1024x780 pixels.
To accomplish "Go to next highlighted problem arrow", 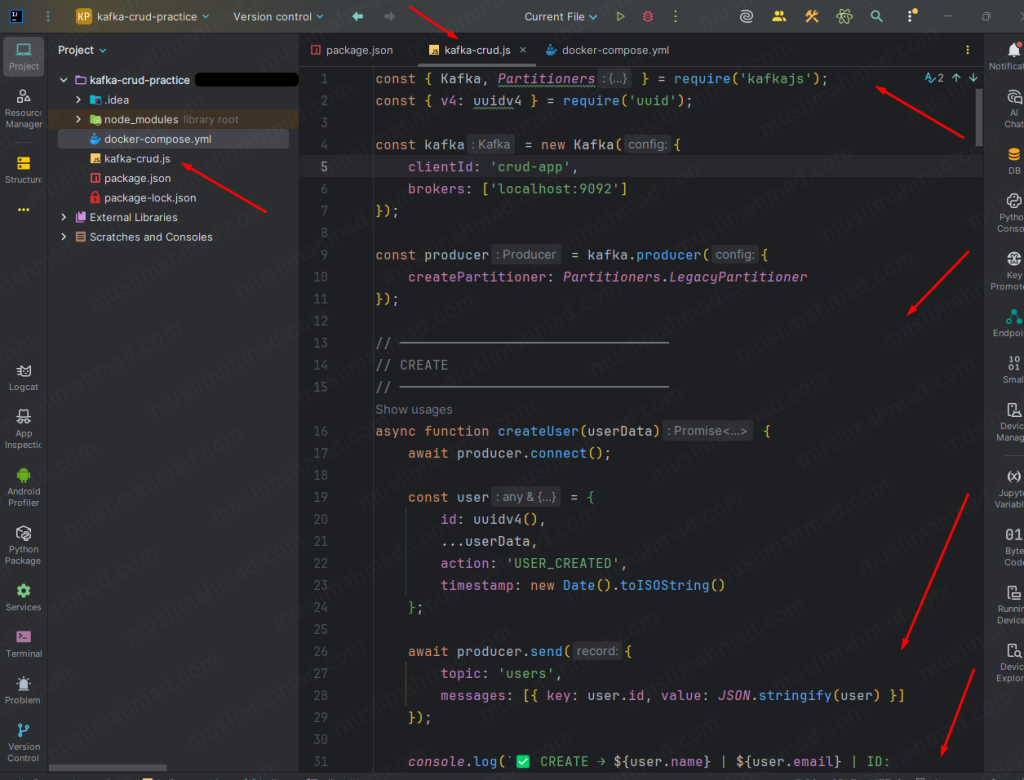I will point(973,78).
